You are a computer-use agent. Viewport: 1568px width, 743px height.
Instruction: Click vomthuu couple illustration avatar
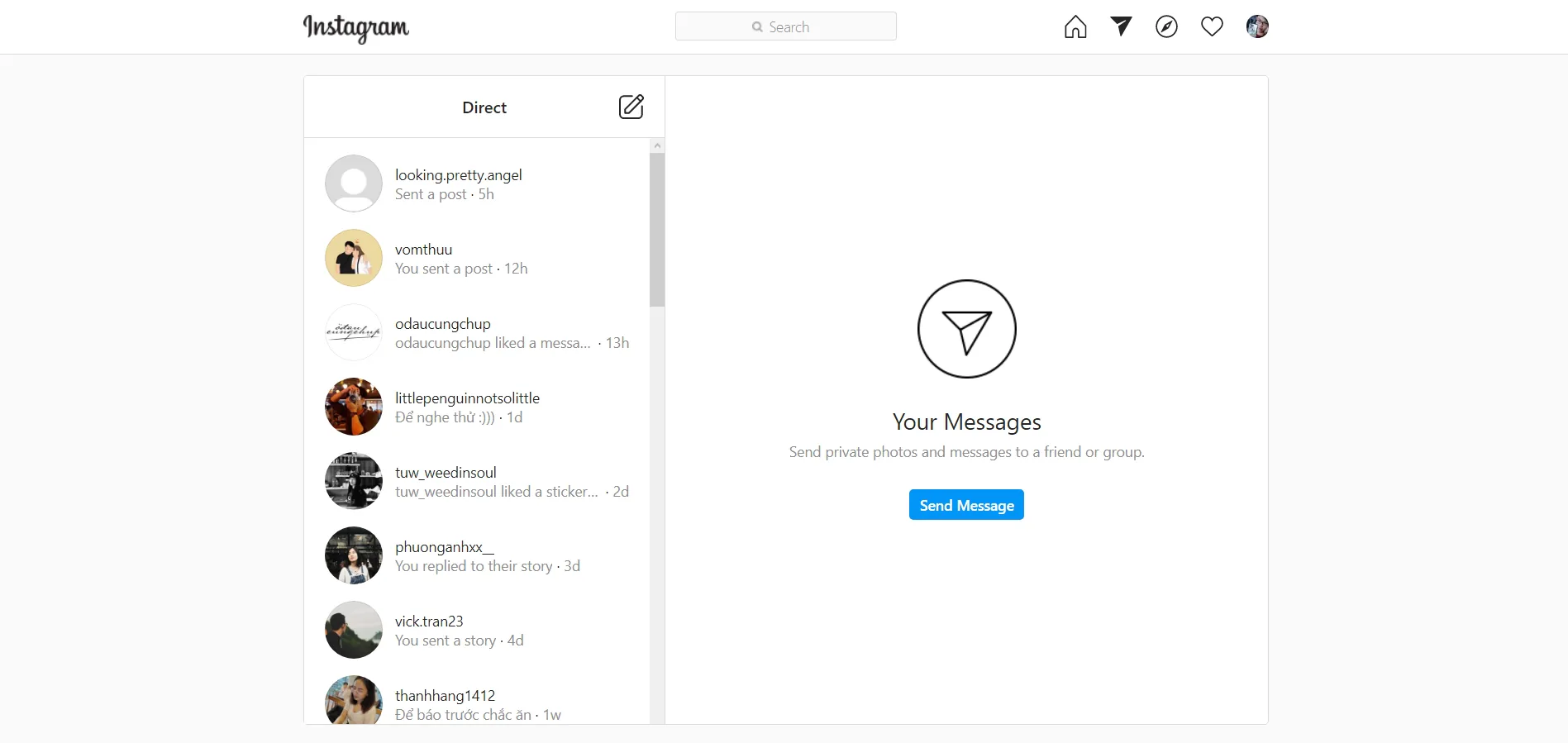[x=354, y=258]
